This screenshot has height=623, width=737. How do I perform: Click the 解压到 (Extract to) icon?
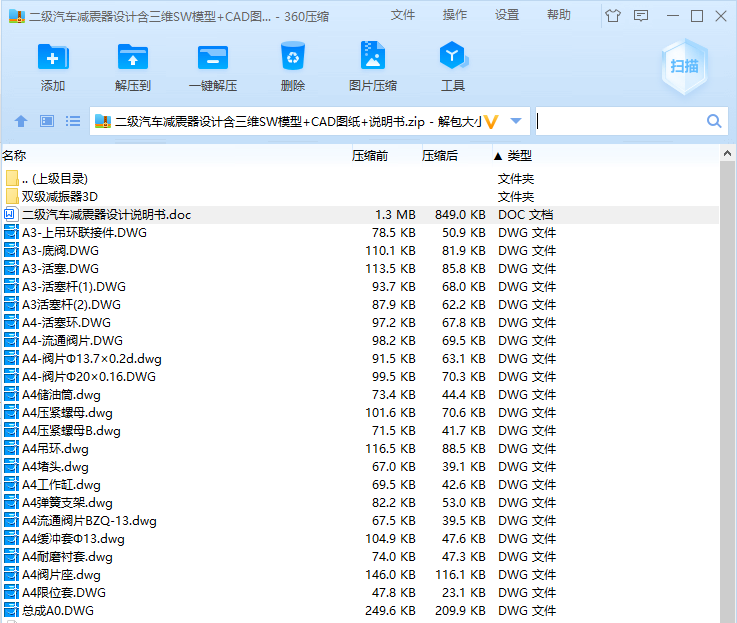click(x=133, y=57)
